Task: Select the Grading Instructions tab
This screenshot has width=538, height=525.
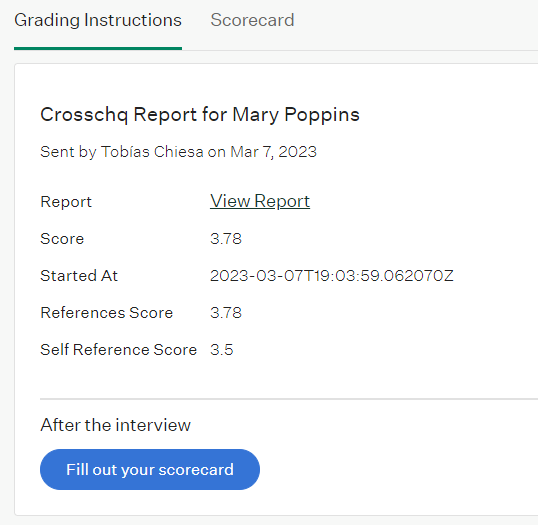Action: tap(98, 20)
